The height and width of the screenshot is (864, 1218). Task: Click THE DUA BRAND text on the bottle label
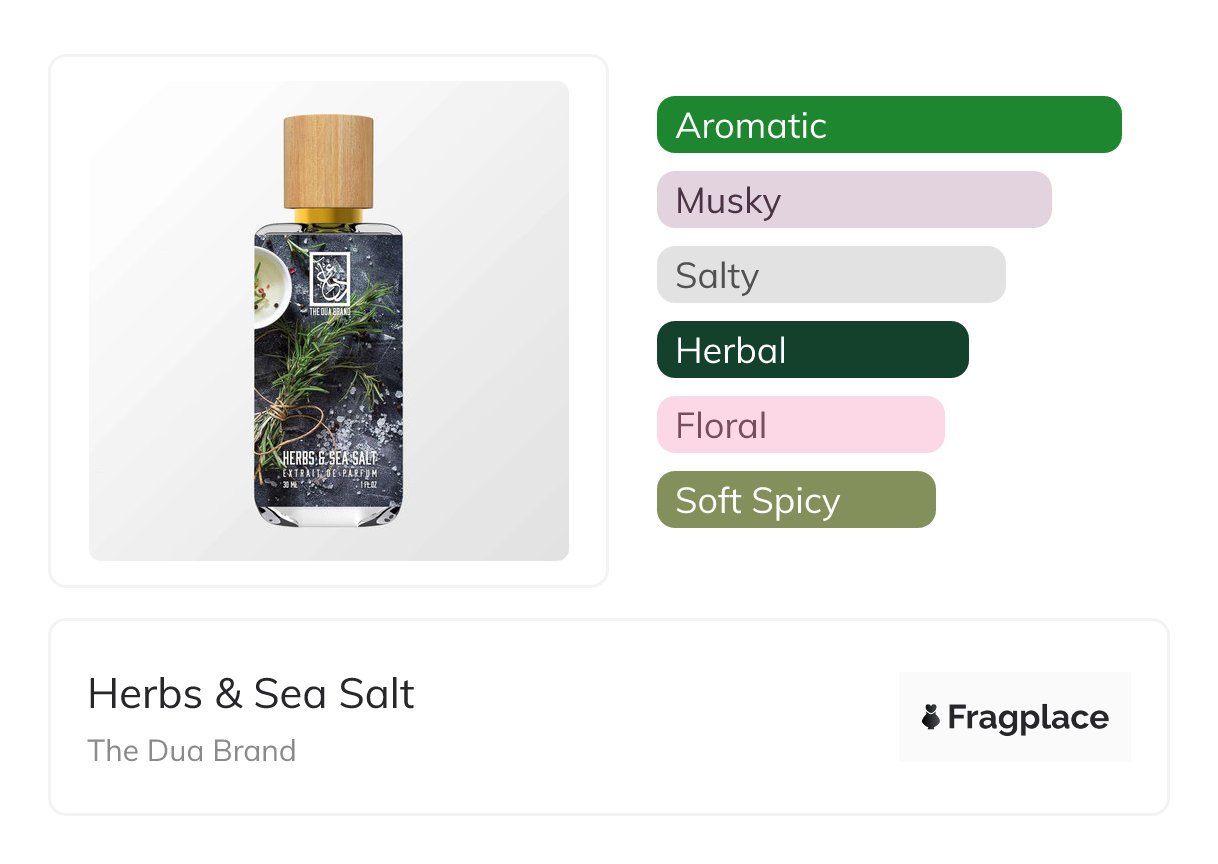(329, 311)
